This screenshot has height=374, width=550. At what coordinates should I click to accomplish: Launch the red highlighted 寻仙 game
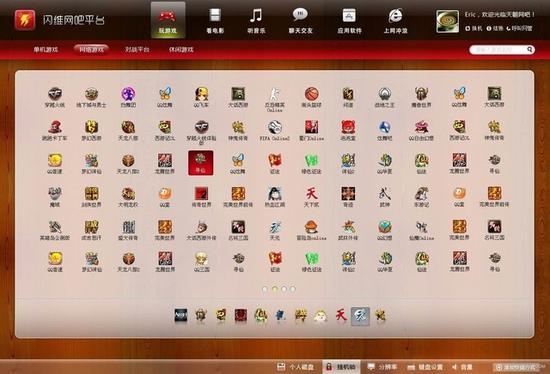coord(201,163)
